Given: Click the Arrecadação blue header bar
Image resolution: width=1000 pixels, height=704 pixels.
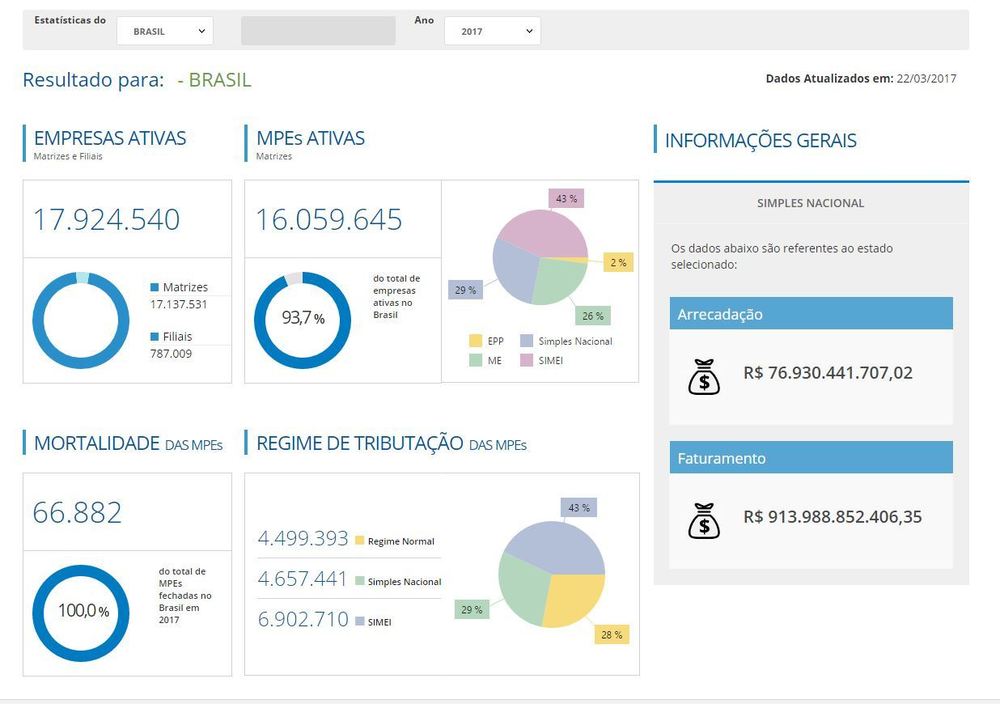Looking at the screenshot, I should [x=811, y=314].
